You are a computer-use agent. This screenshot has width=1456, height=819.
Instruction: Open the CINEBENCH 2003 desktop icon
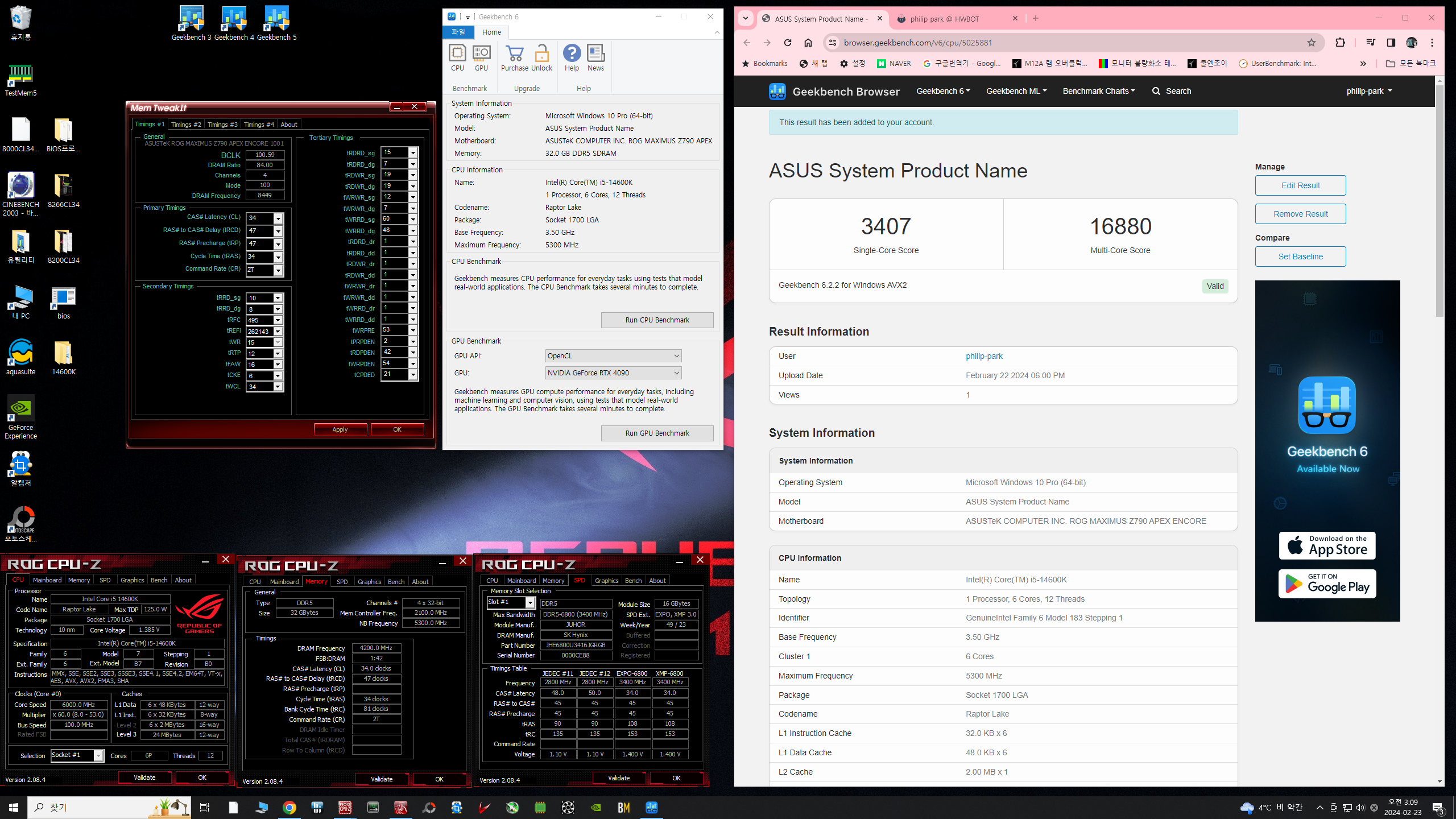(20, 194)
